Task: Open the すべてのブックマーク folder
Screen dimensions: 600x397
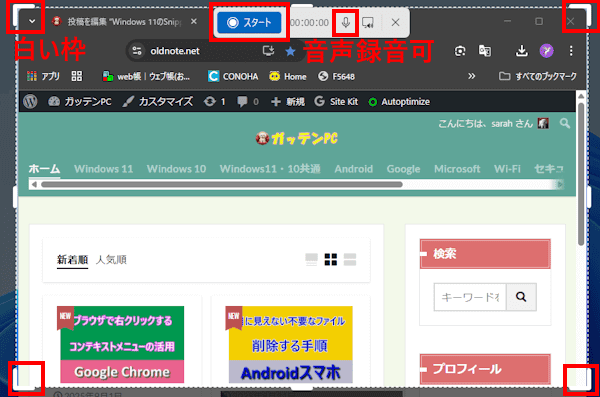Action: point(538,76)
